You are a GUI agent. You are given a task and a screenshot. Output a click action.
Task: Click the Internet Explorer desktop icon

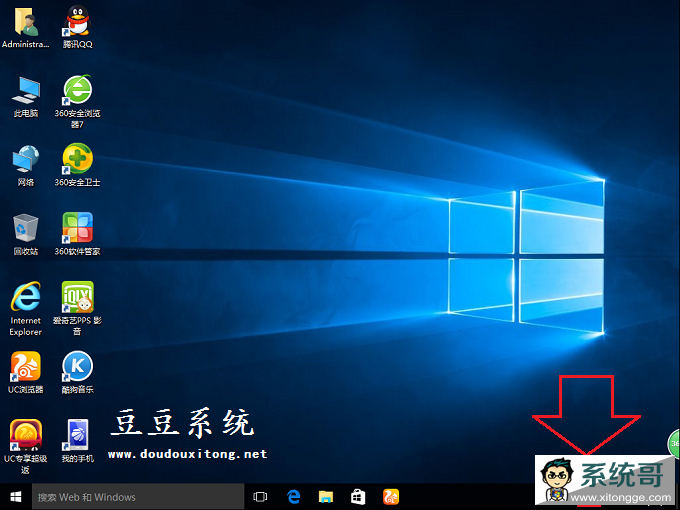(x=25, y=297)
